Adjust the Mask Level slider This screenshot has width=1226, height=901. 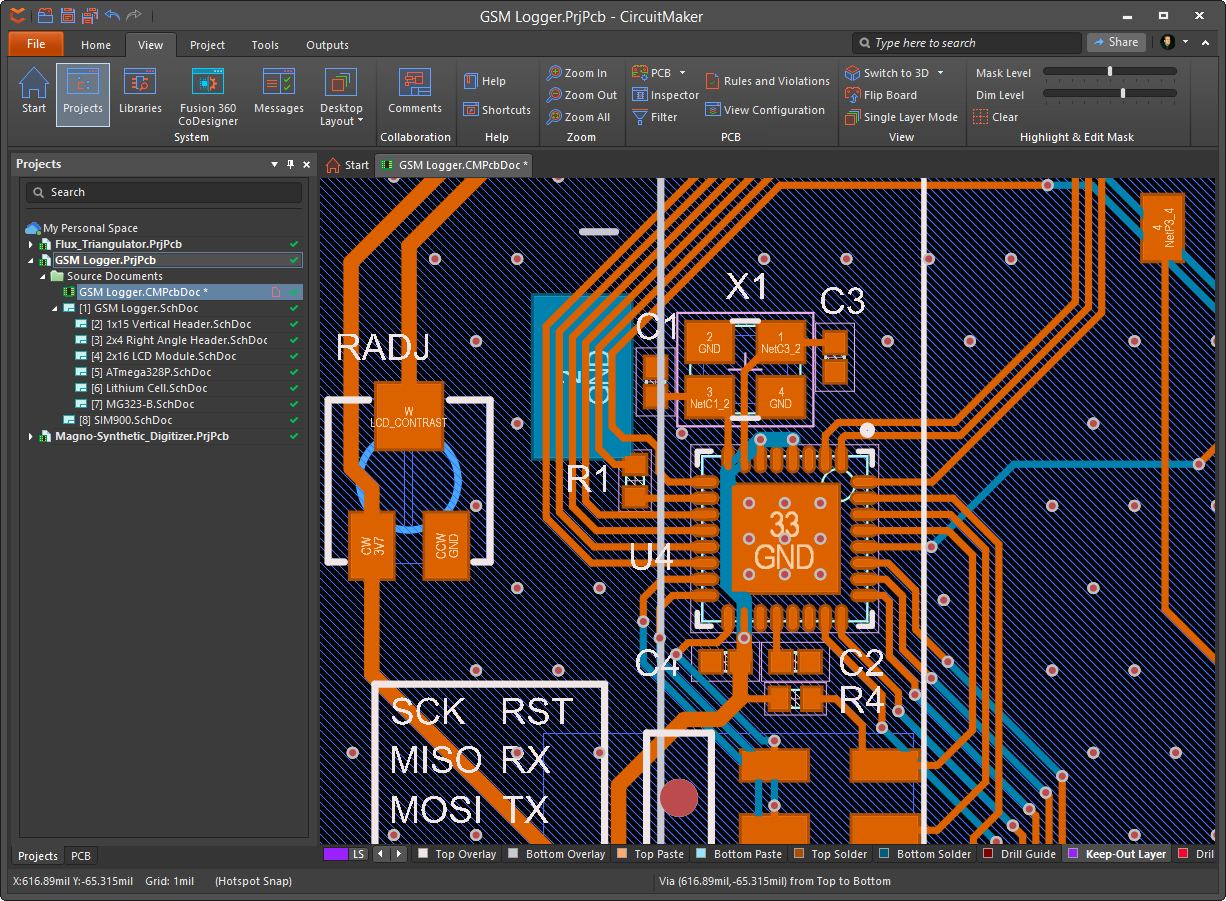pyautogui.click(x=1108, y=72)
